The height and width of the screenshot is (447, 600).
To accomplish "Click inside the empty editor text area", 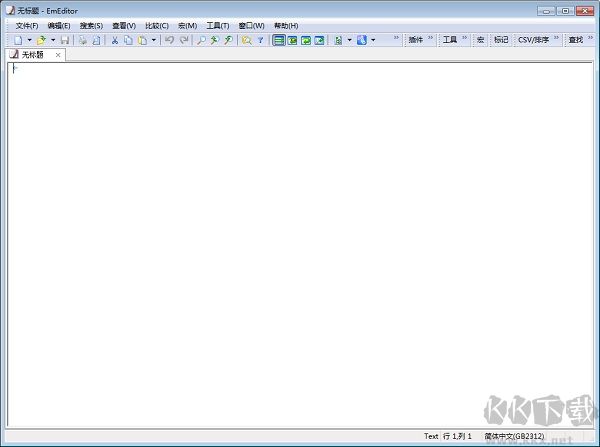I will click(x=300, y=245).
